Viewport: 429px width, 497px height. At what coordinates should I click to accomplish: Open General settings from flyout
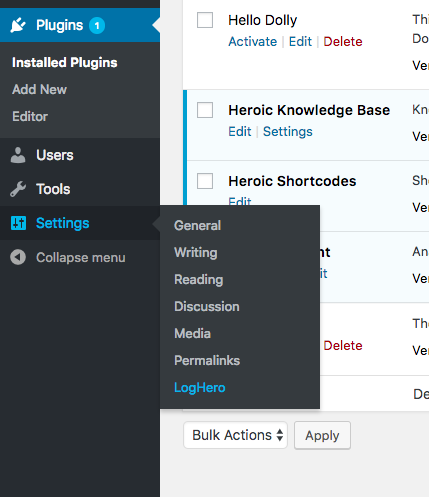[x=197, y=225]
